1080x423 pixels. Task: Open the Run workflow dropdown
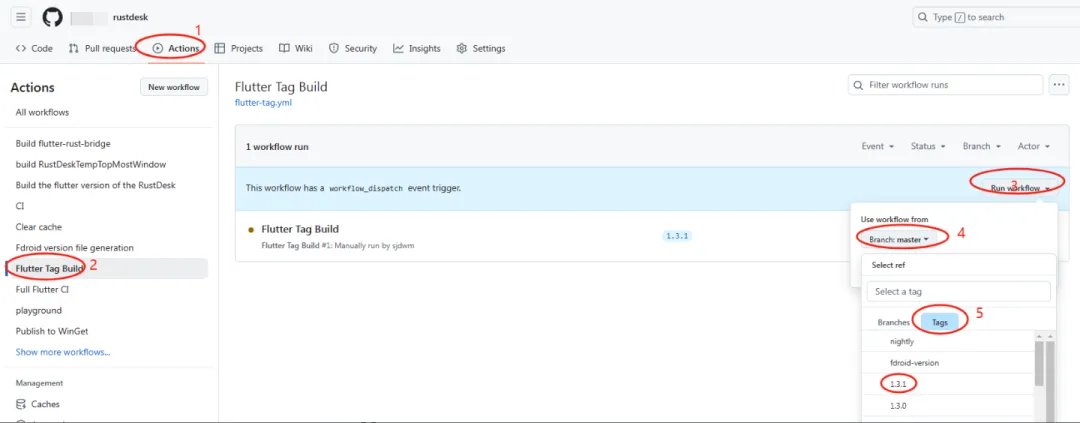click(x=1019, y=187)
